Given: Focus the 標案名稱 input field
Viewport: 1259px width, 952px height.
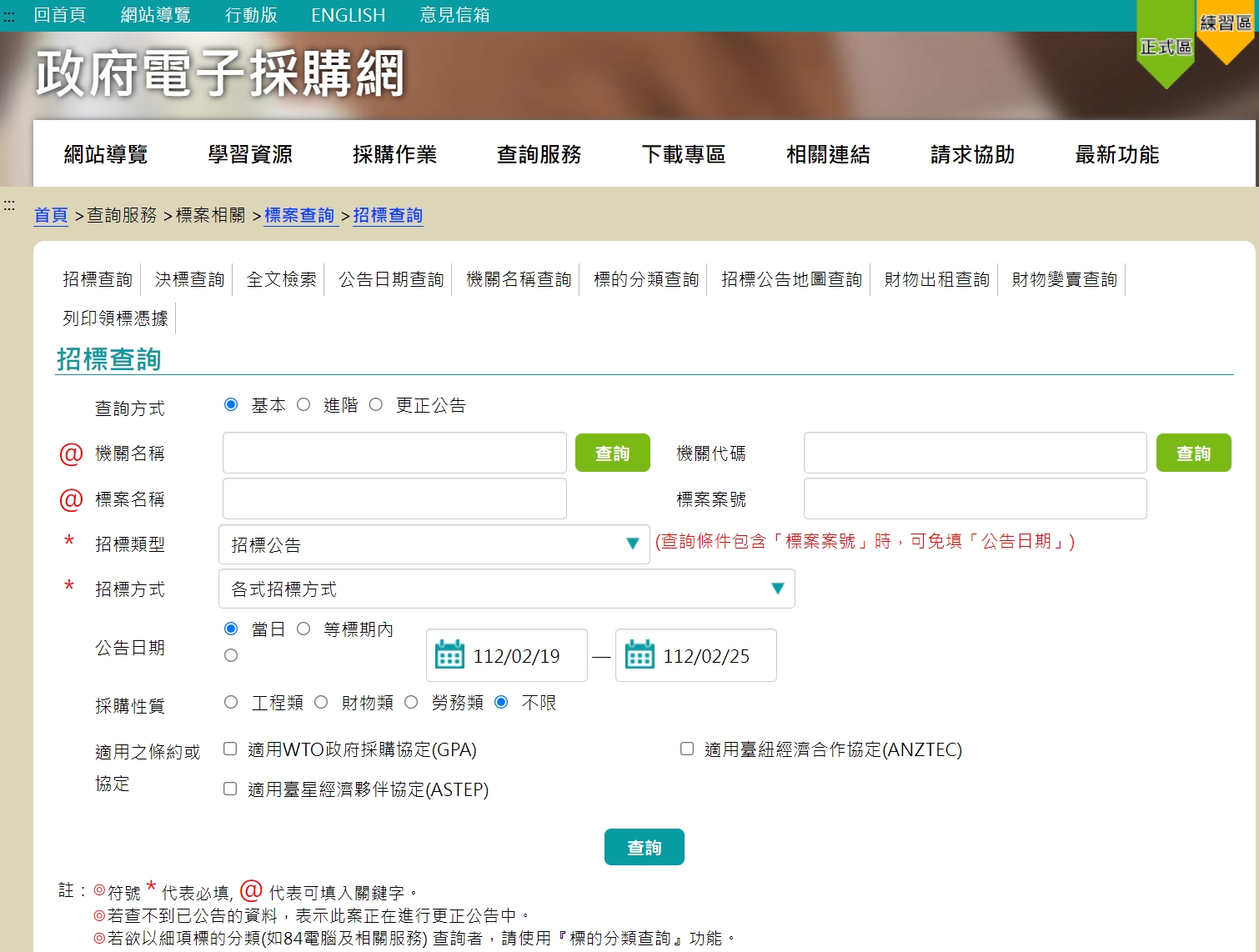Looking at the screenshot, I should (x=394, y=499).
